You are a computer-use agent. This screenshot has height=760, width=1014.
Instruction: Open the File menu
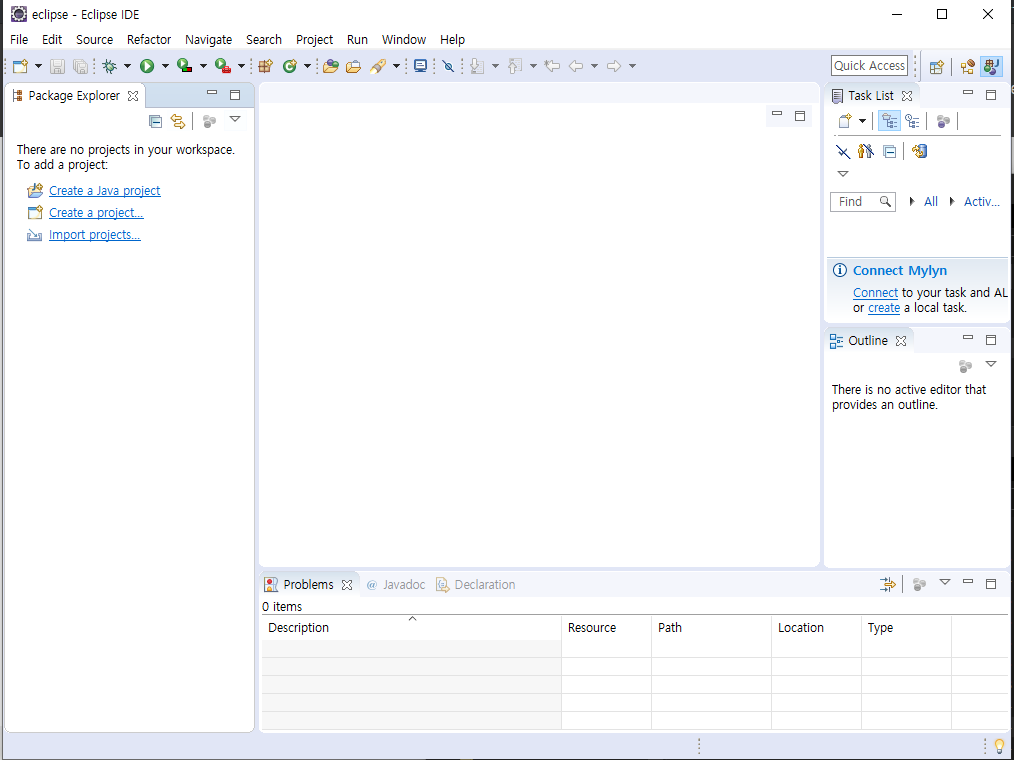[x=19, y=39]
